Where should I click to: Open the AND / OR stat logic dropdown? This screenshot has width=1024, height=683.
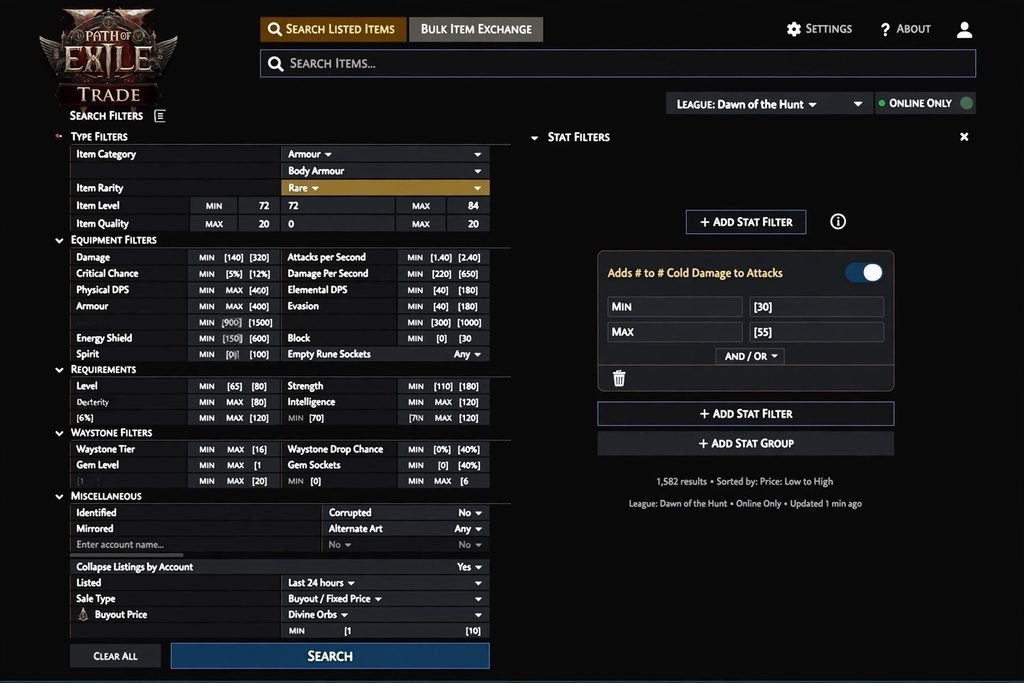pyautogui.click(x=750, y=356)
